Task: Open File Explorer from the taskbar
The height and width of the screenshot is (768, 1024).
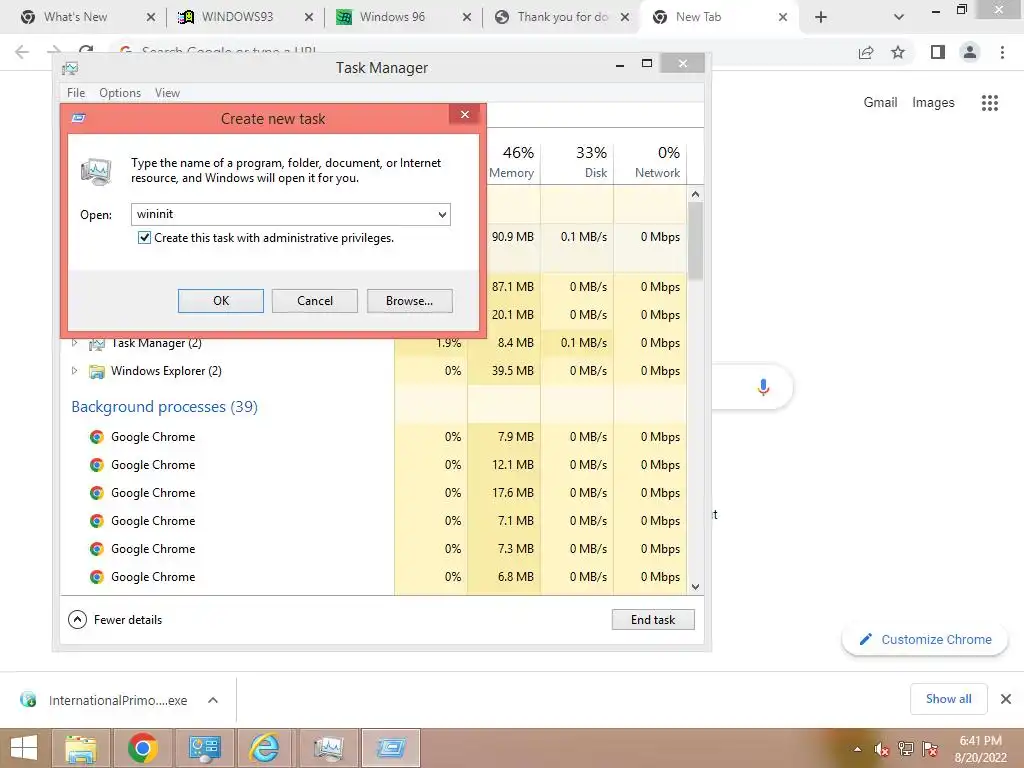Action: tap(80, 748)
